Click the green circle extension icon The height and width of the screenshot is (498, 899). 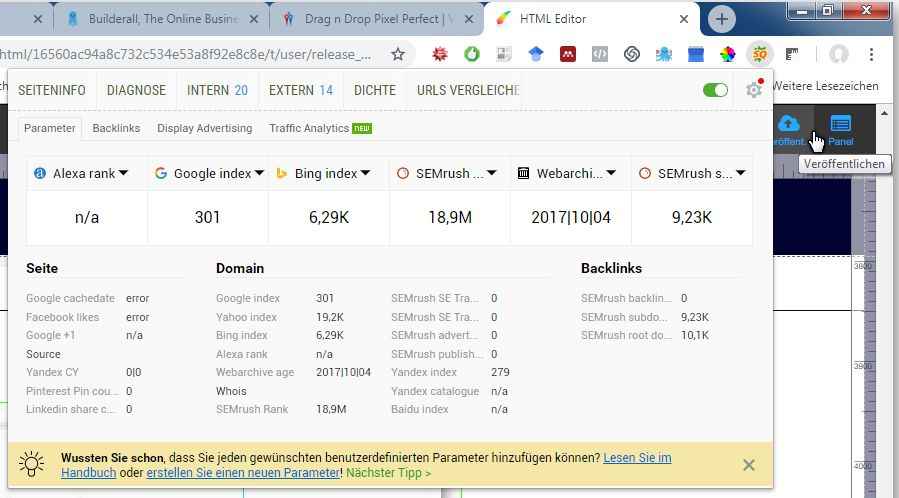tap(471, 54)
